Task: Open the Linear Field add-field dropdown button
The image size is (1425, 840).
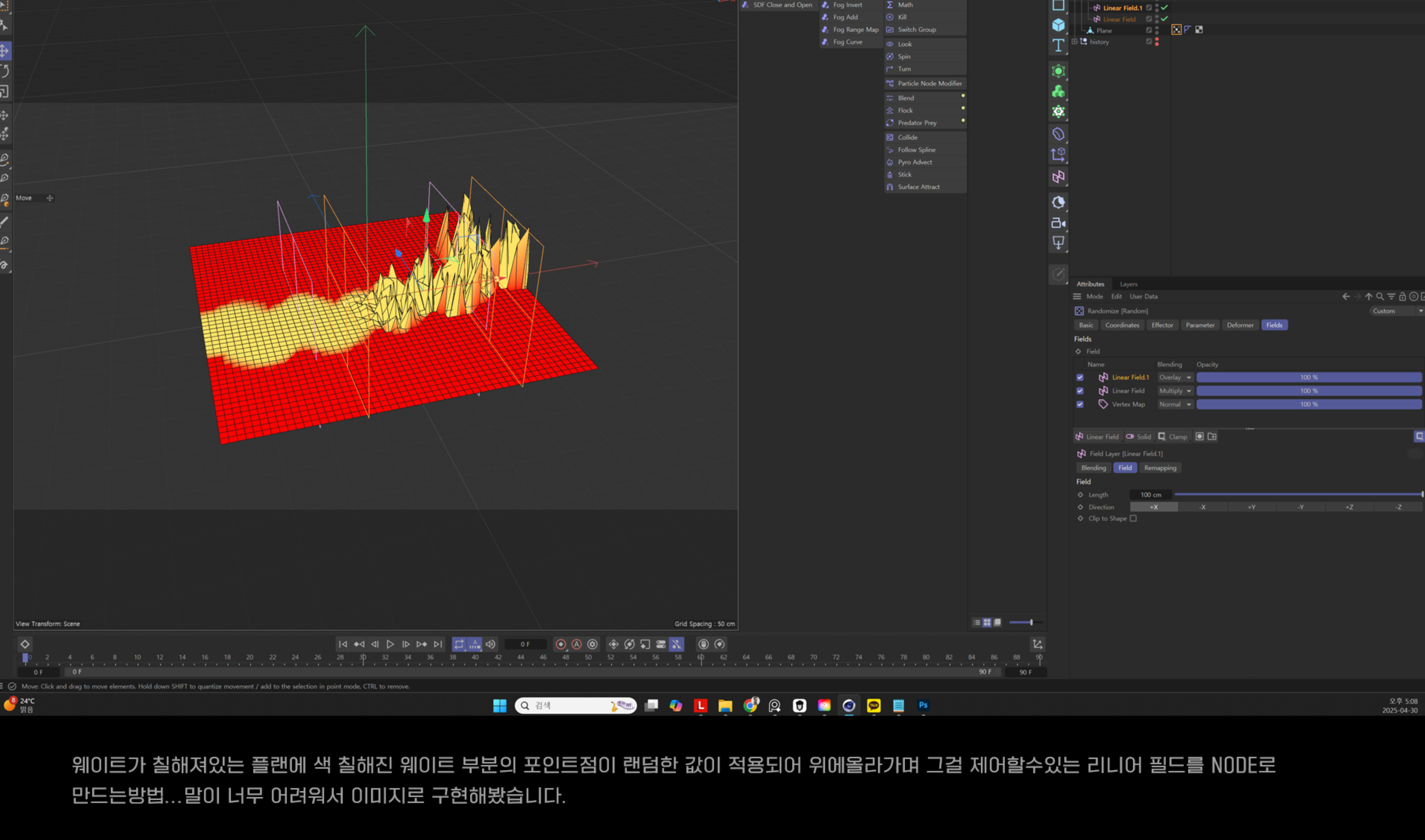Action: [x=1097, y=437]
